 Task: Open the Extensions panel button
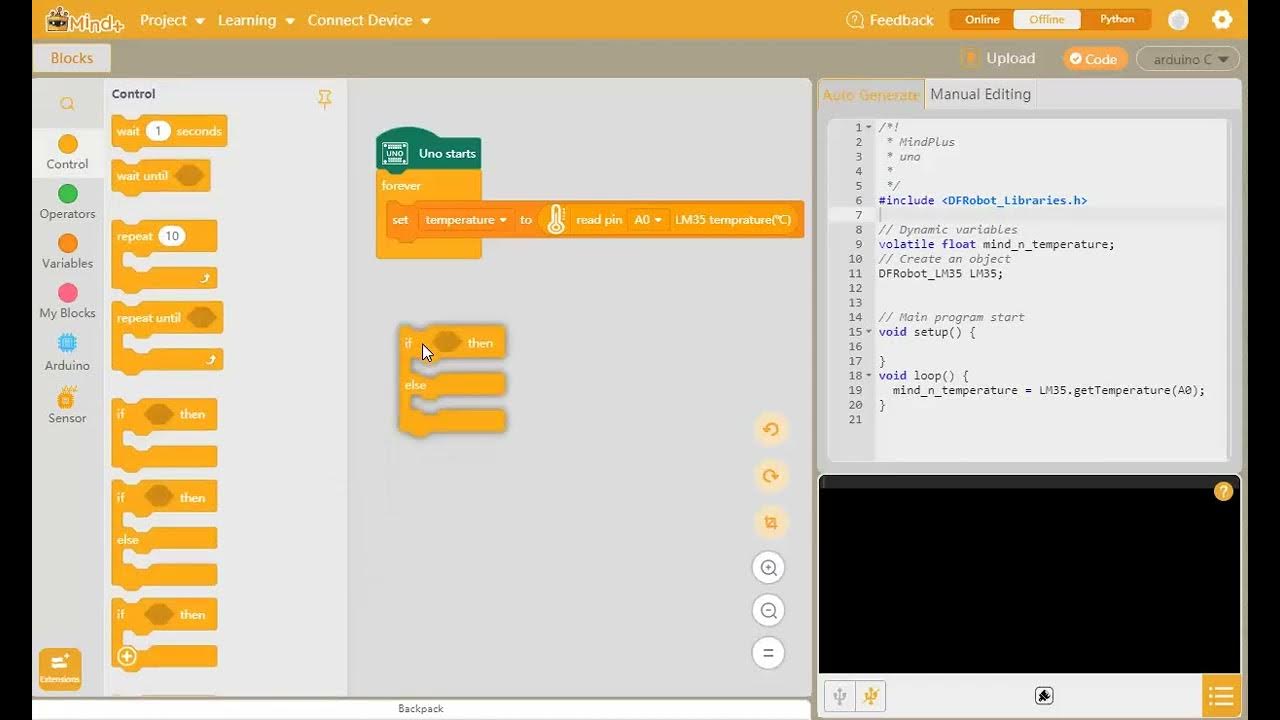coord(60,669)
